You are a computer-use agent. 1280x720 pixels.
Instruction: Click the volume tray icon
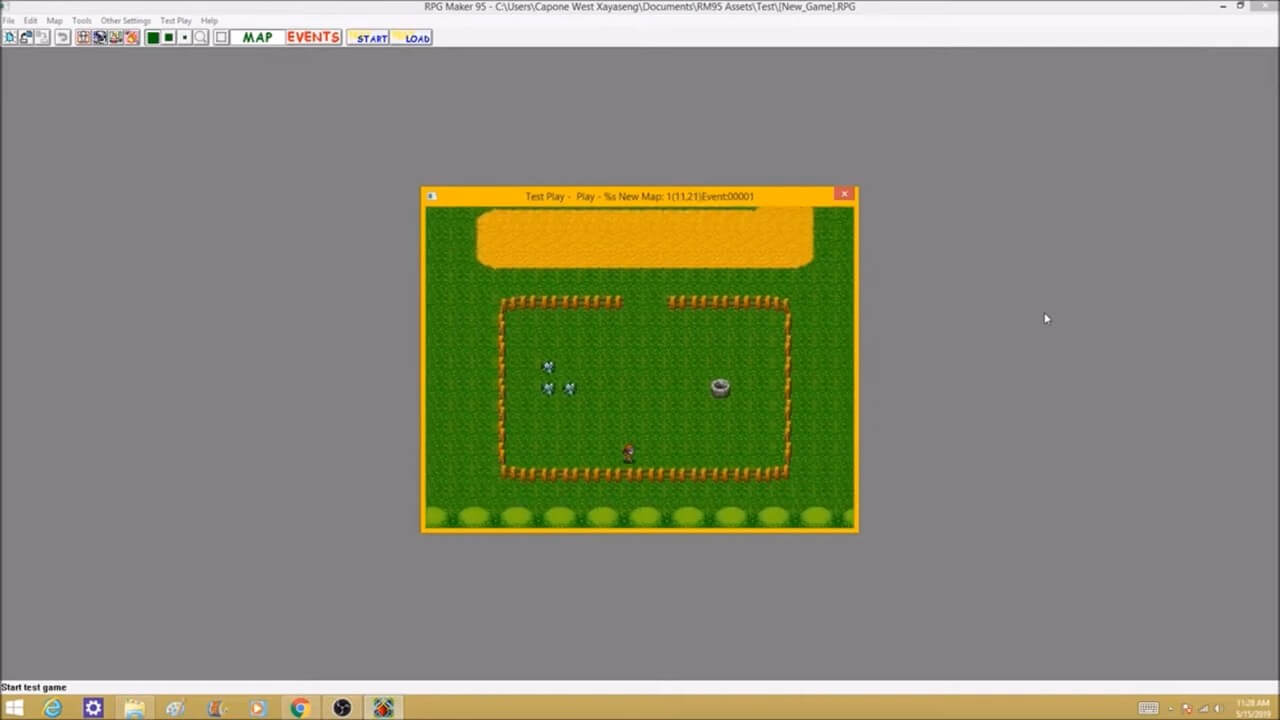[1219, 708]
